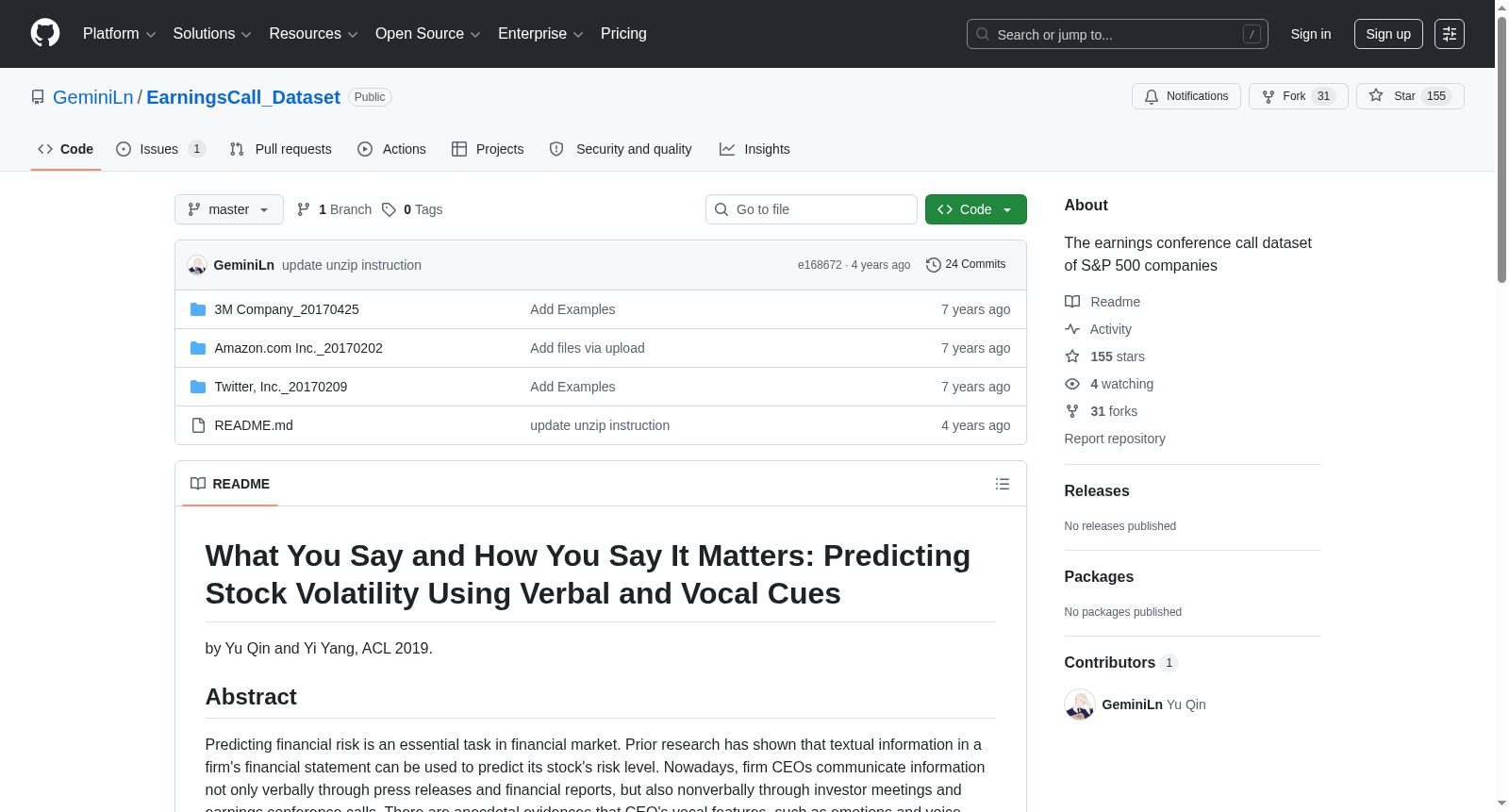The image size is (1509, 812).
Task: Expand the Resources menu
Action: point(313,34)
